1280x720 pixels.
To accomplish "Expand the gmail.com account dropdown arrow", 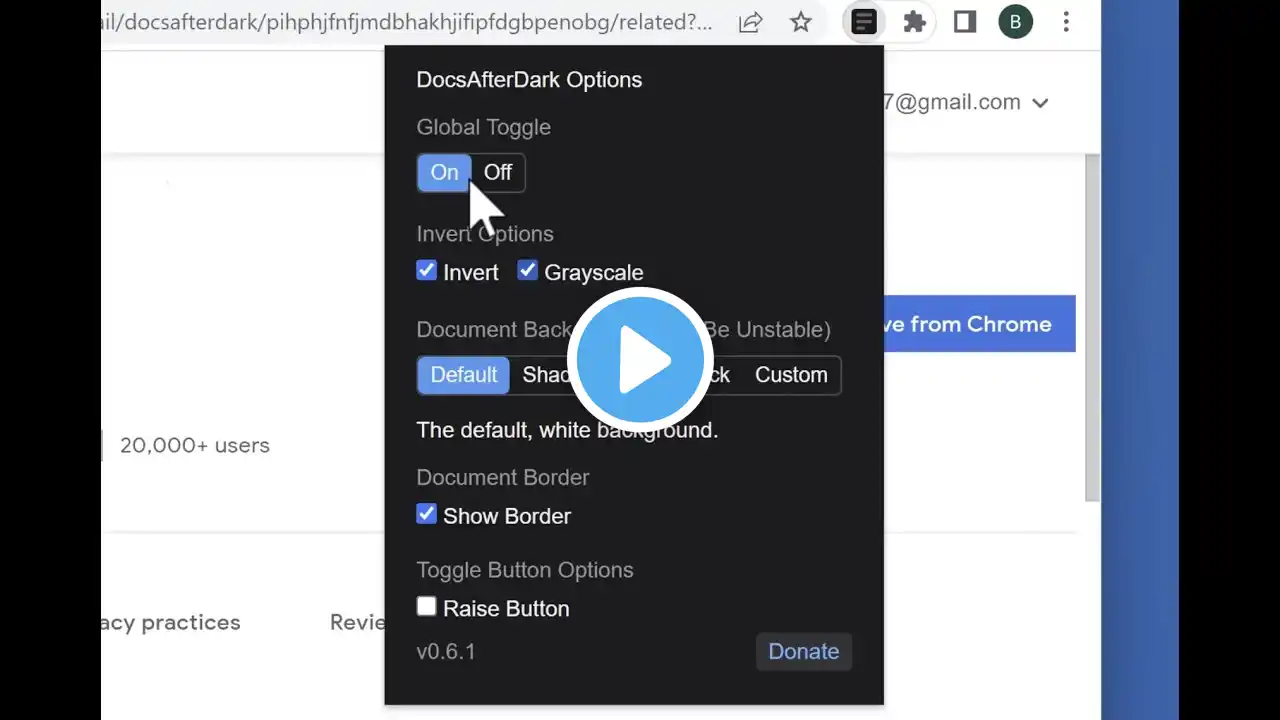I will click(1040, 103).
